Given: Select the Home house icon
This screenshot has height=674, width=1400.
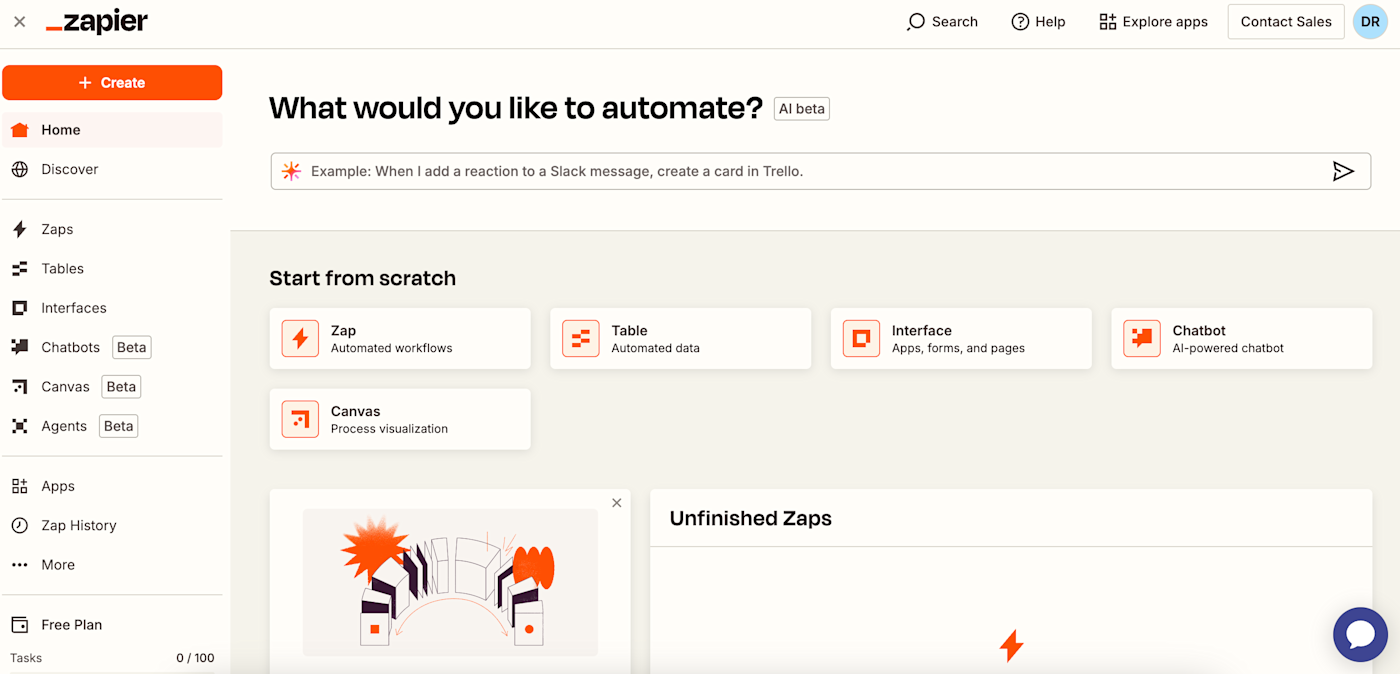Looking at the screenshot, I should pos(20,130).
